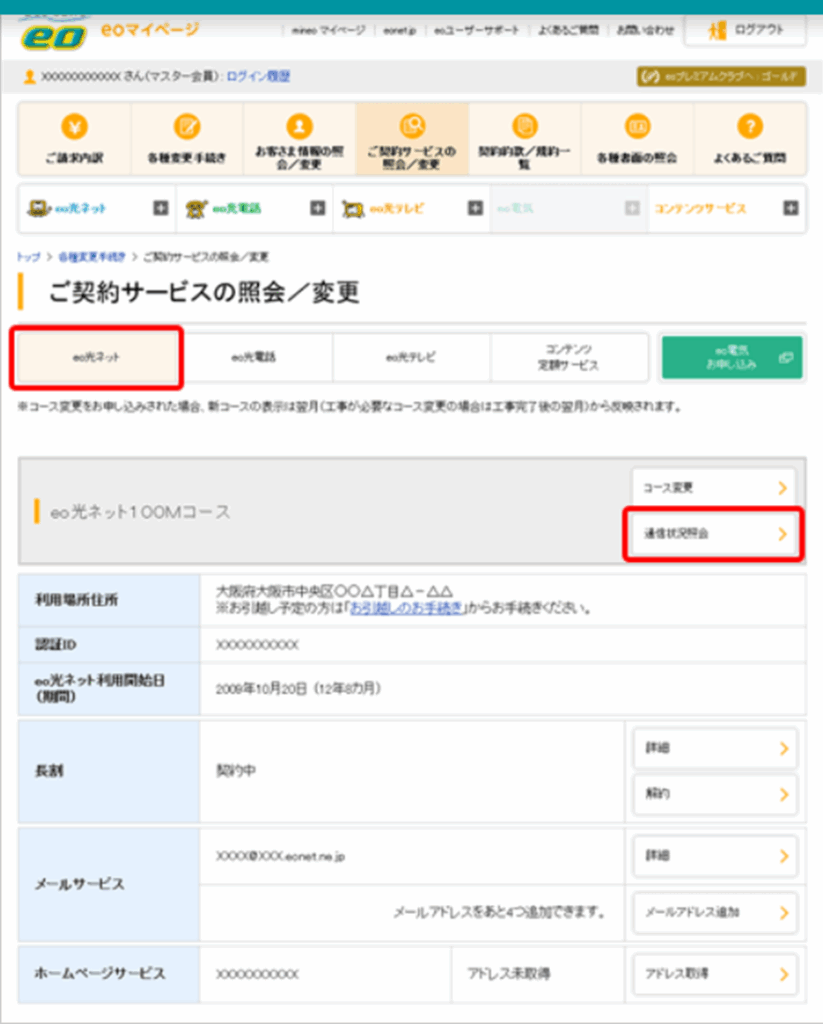Open よくあるご質問 link in top header

tap(568, 30)
